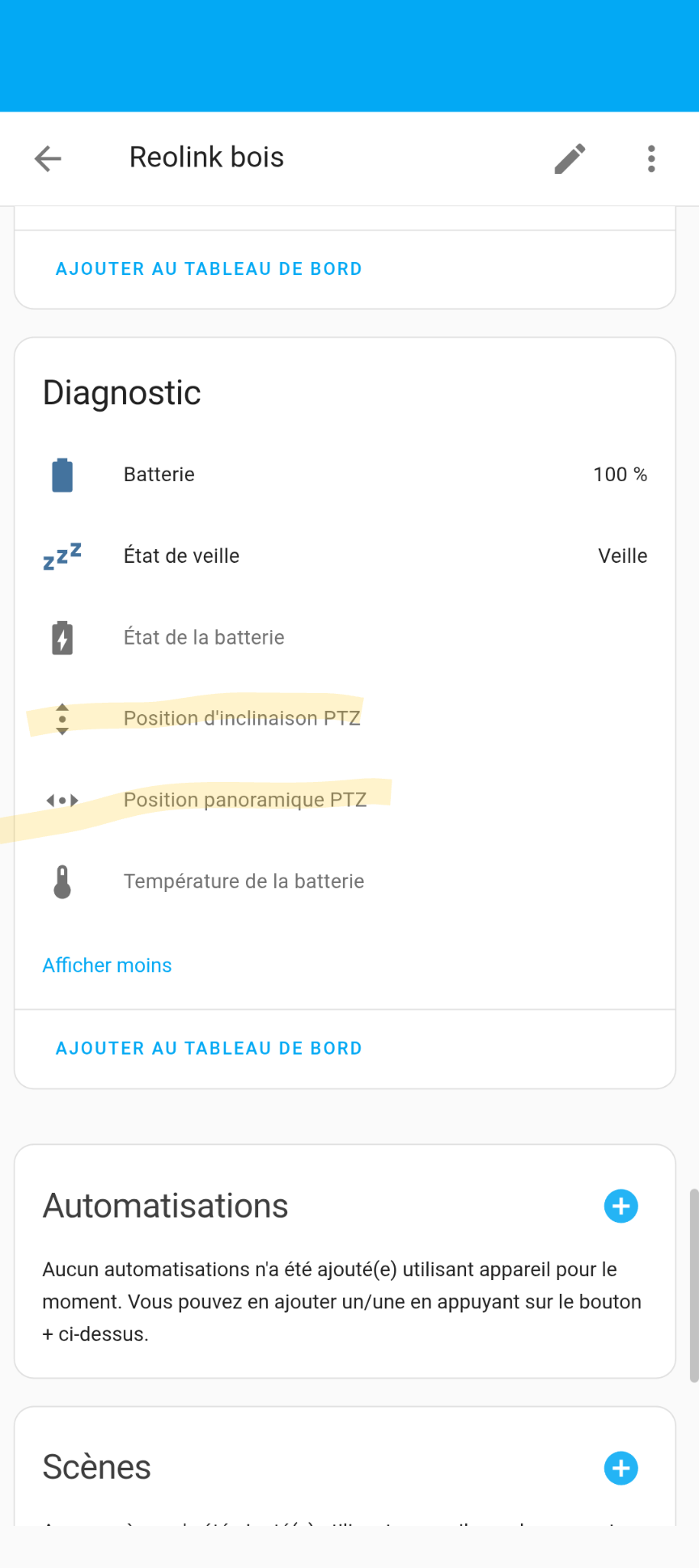699x1568 pixels.
Task: Tap the PTZ pan position icon
Action: [x=62, y=801]
